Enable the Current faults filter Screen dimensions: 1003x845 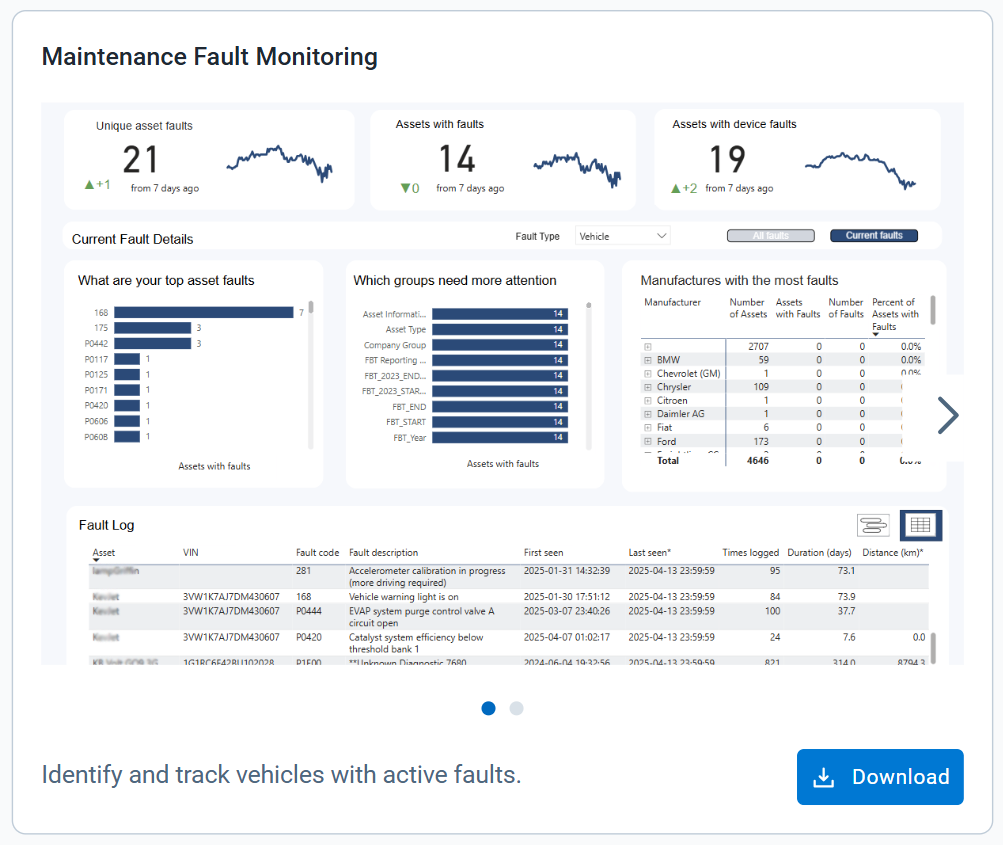[x=873, y=235]
